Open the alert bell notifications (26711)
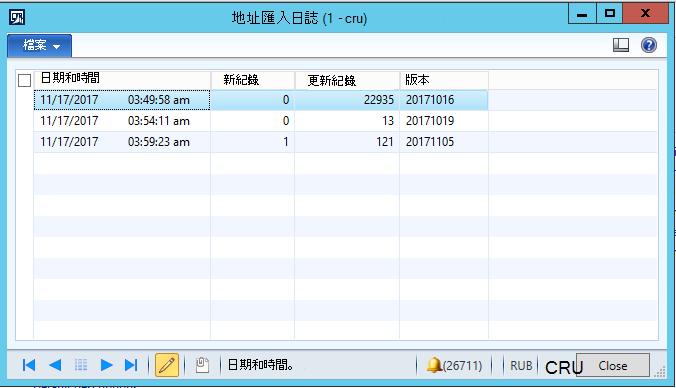Image resolution: width=676 pixels, height=388 pixels. pyautogui.click(x=454, y=366)
